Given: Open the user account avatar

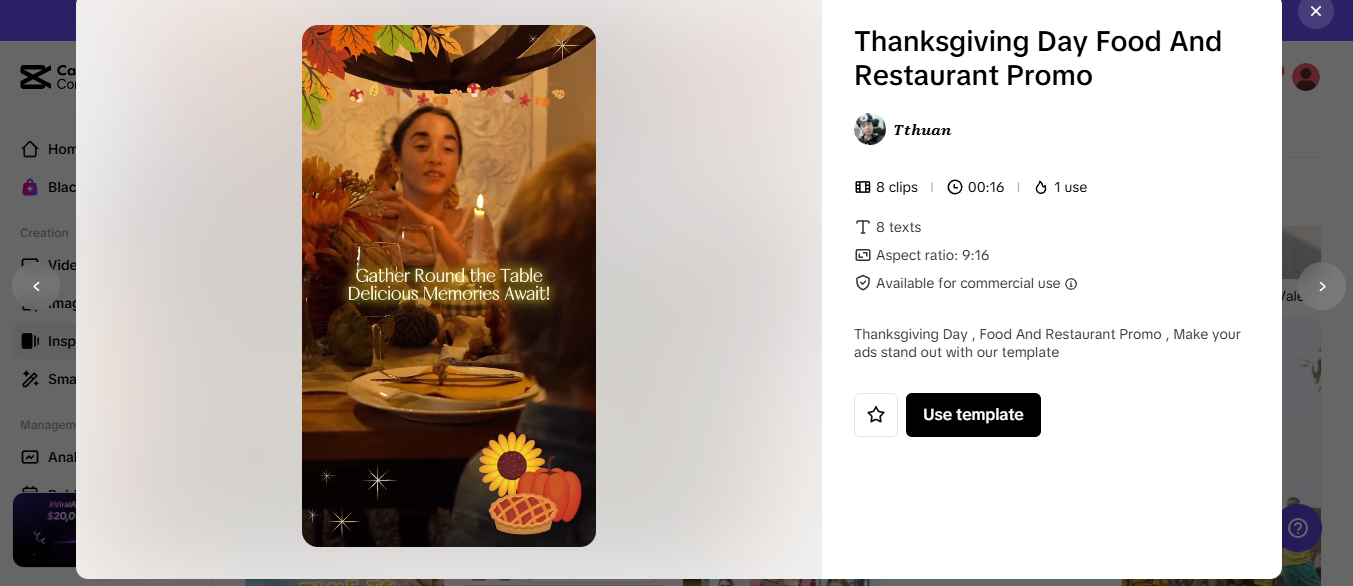Looking at the screenshot, I should (1306, 77).
